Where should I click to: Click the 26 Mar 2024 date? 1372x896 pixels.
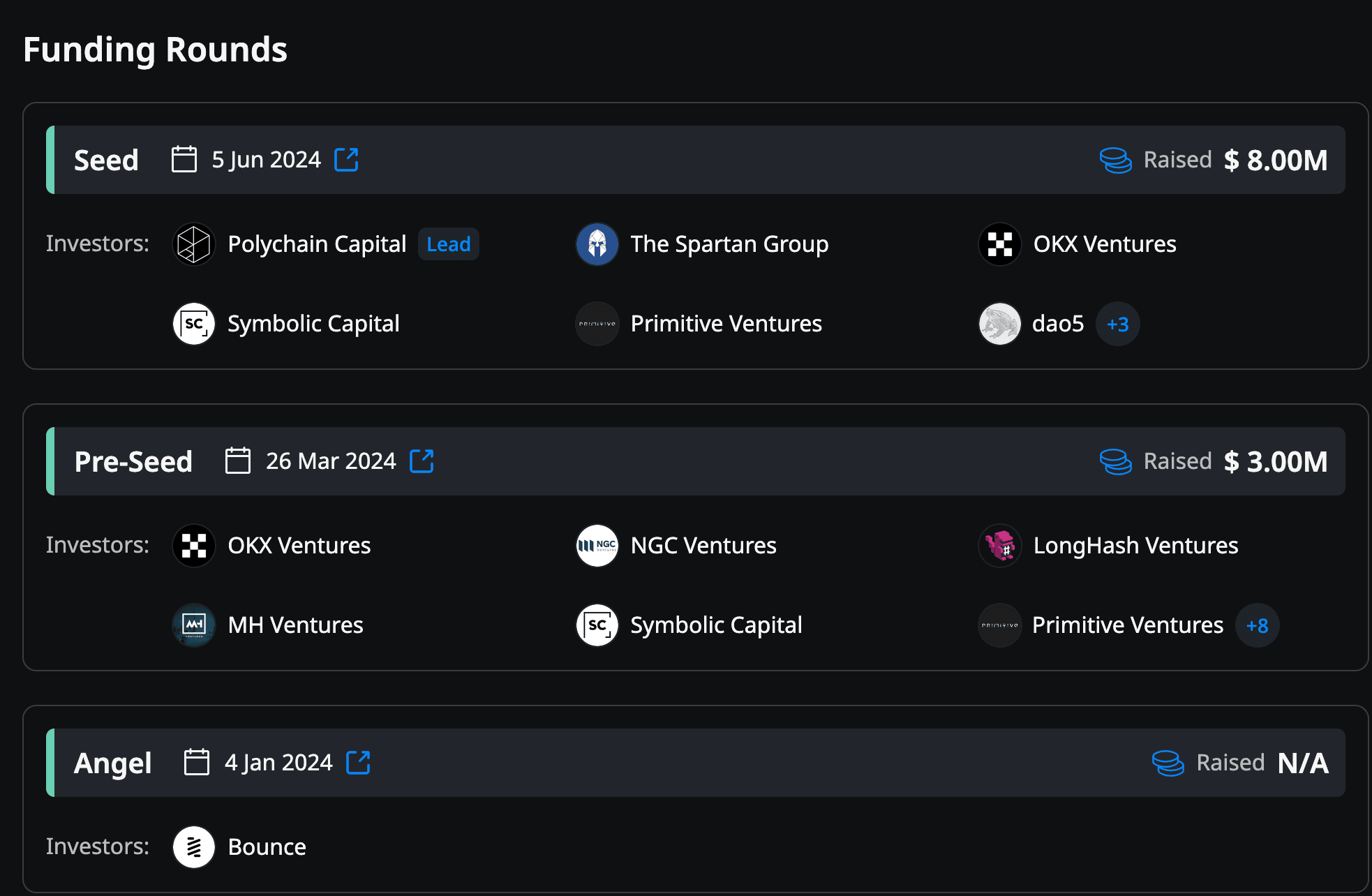331,461
